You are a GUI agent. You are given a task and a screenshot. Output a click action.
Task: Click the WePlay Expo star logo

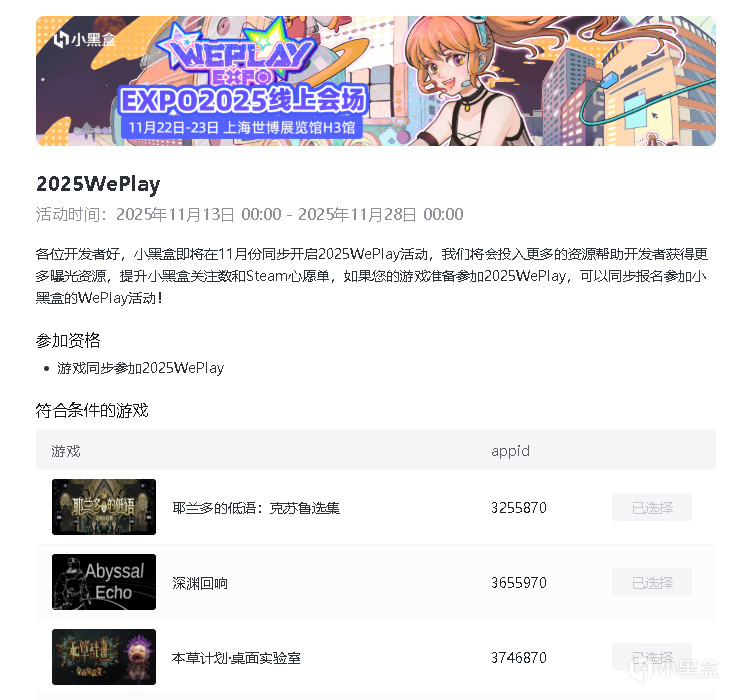pyautogui.click(x=236, y=52)
